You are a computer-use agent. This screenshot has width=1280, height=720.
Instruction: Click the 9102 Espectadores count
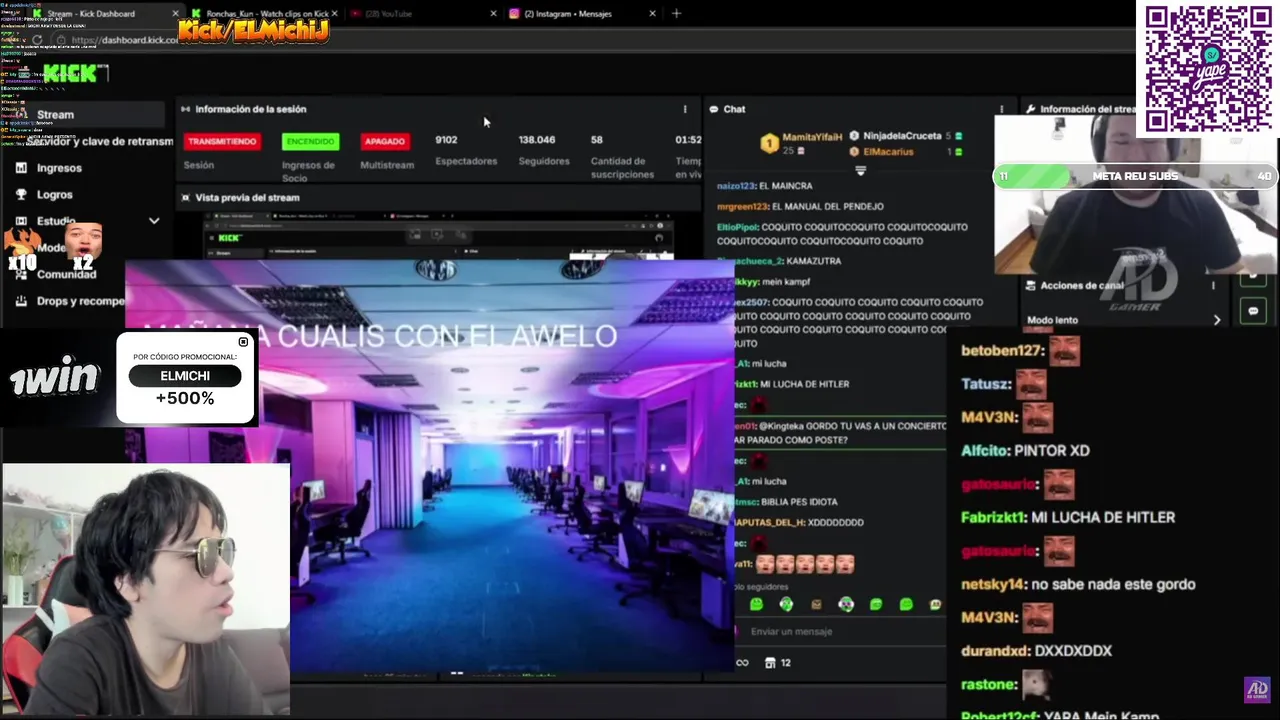(x=446, y=140)
